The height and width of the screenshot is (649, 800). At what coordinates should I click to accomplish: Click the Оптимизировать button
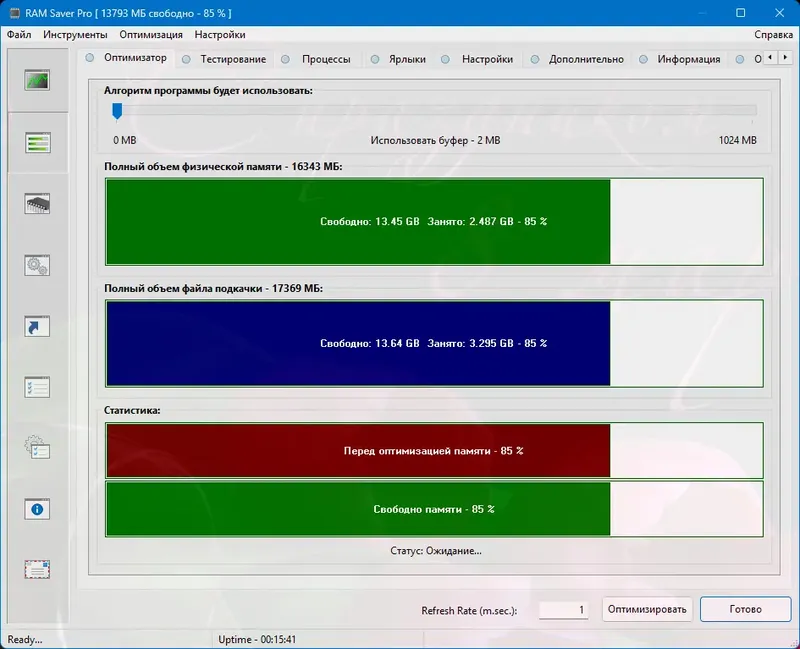(x=647, y=609)
